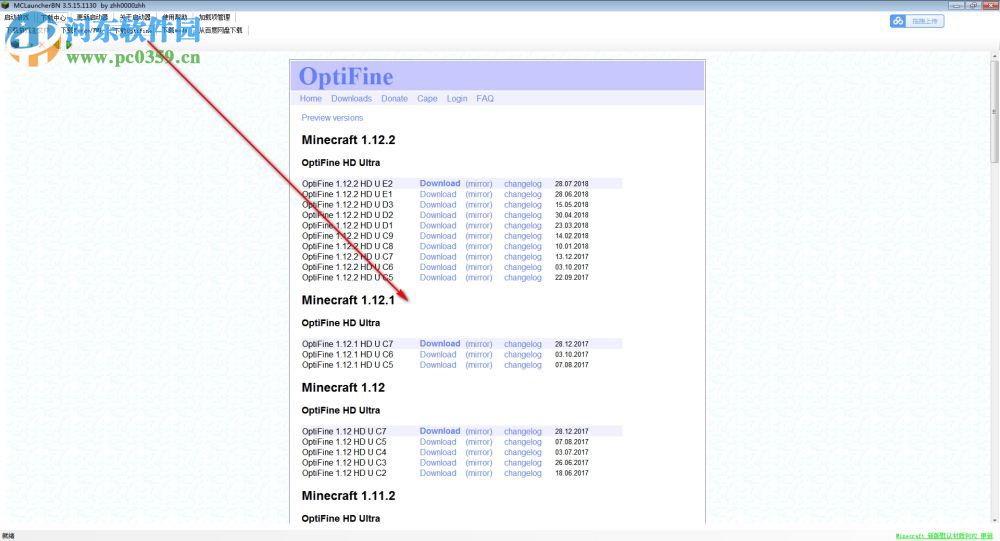Download OptiFine 1.12.1 HD U C7
This screenshot has width=1000, height=541.
[x=439, y=343]
